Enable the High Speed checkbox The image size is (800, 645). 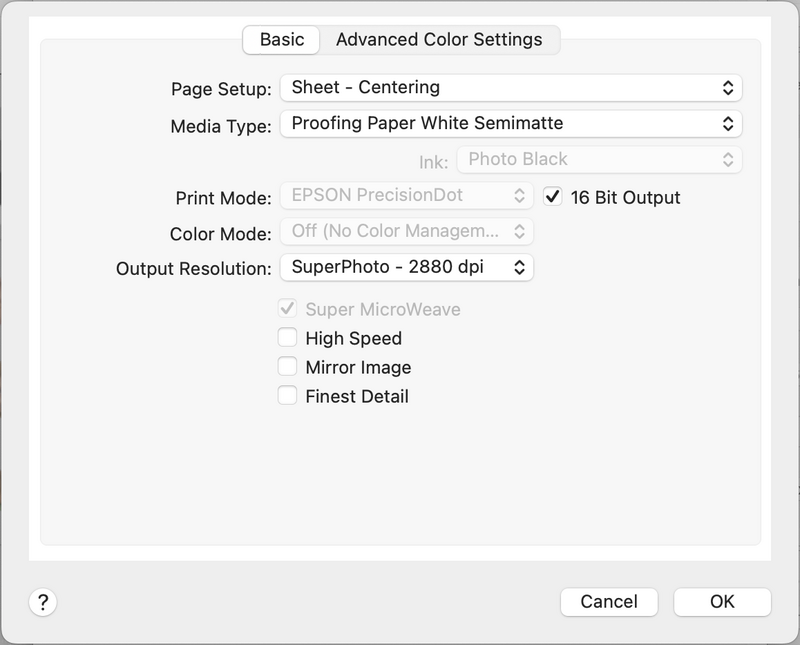coord(288,338)
